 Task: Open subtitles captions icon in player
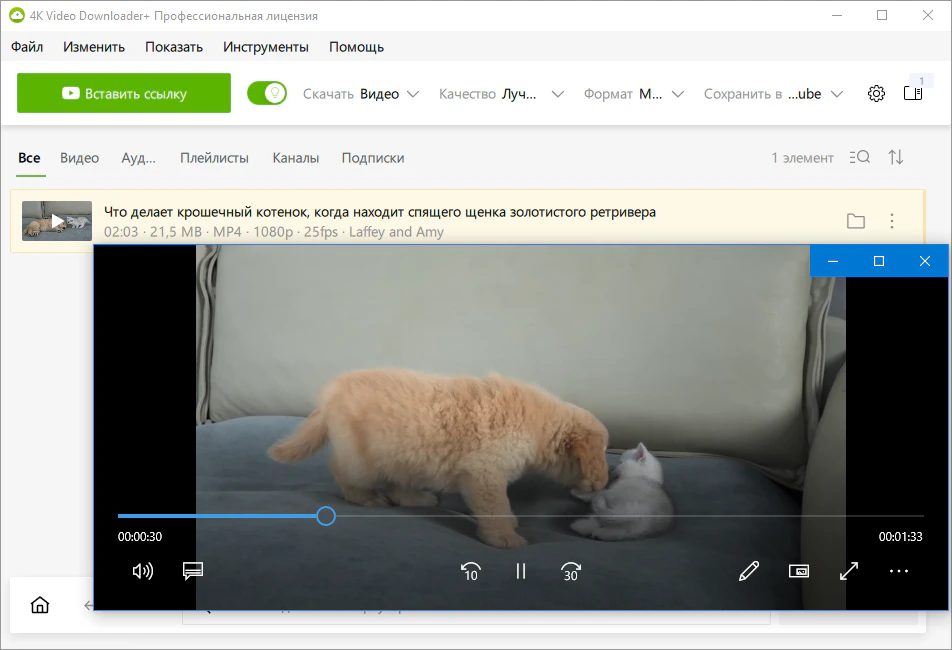(193, 571)
